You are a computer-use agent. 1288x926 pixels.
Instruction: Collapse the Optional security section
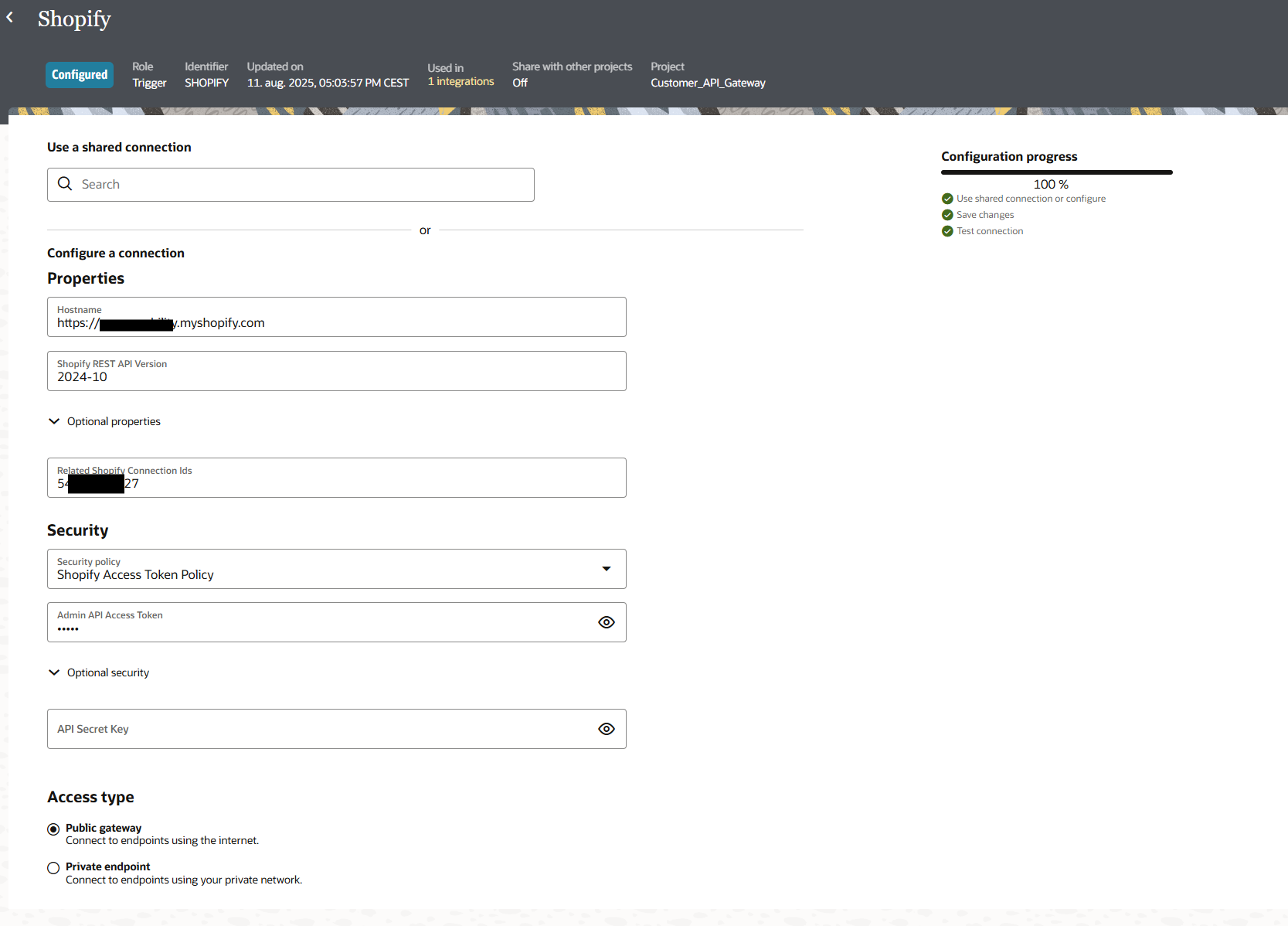coord(54,672)
